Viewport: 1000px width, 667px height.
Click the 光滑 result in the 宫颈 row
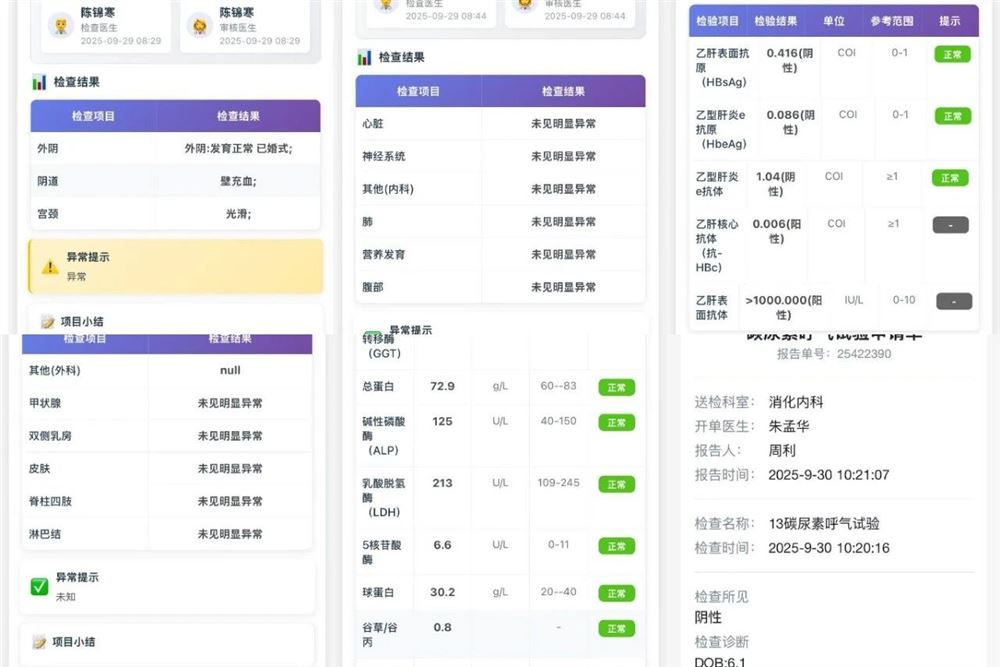coord(239,214)
